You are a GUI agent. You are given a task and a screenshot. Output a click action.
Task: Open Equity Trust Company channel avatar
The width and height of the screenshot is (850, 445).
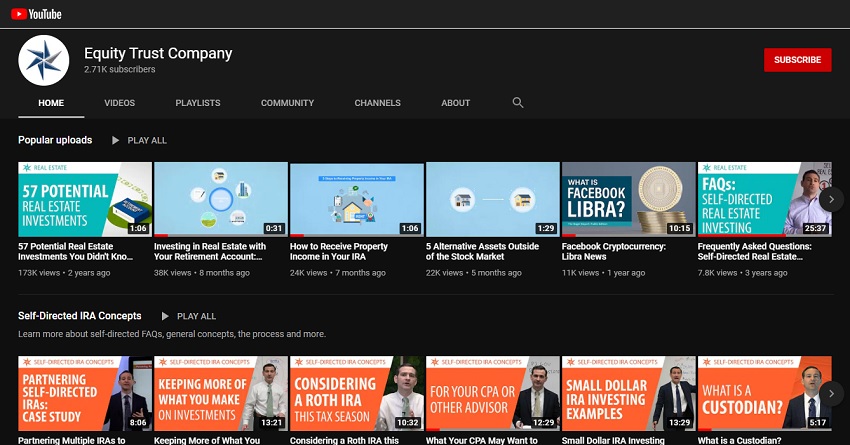43,60
